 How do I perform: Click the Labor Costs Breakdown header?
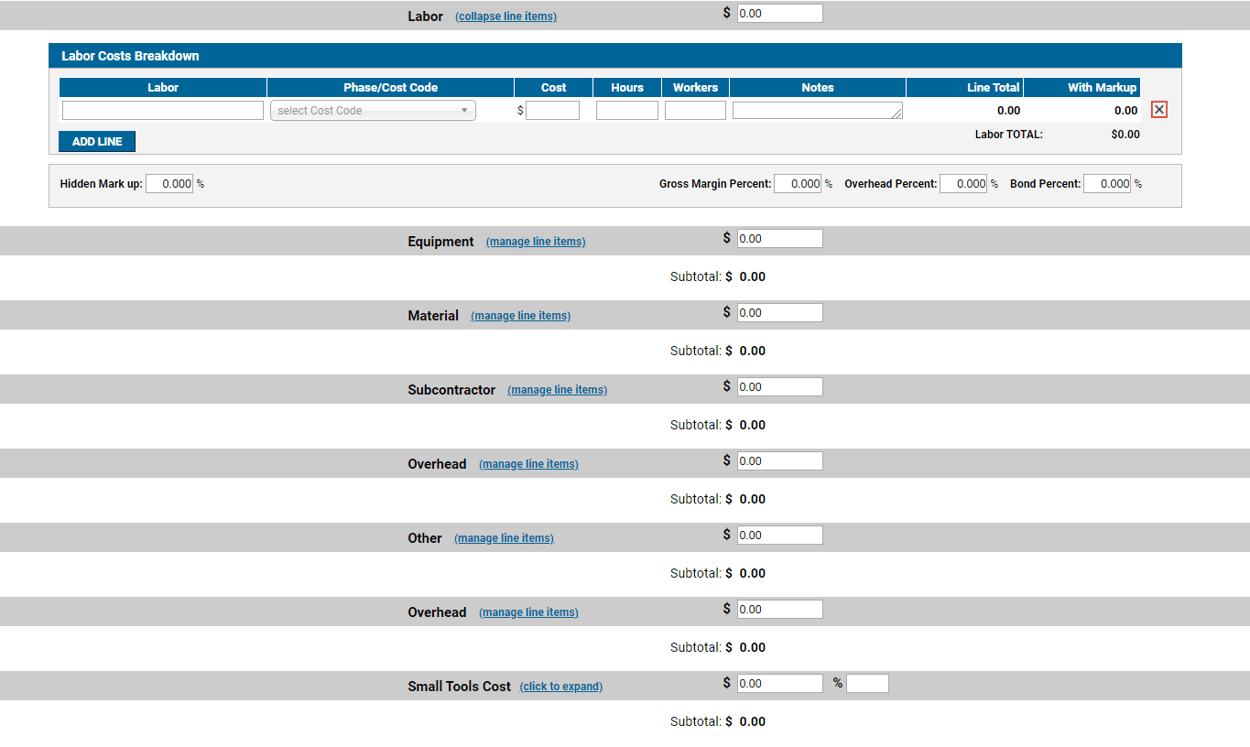tap(615, 56)
